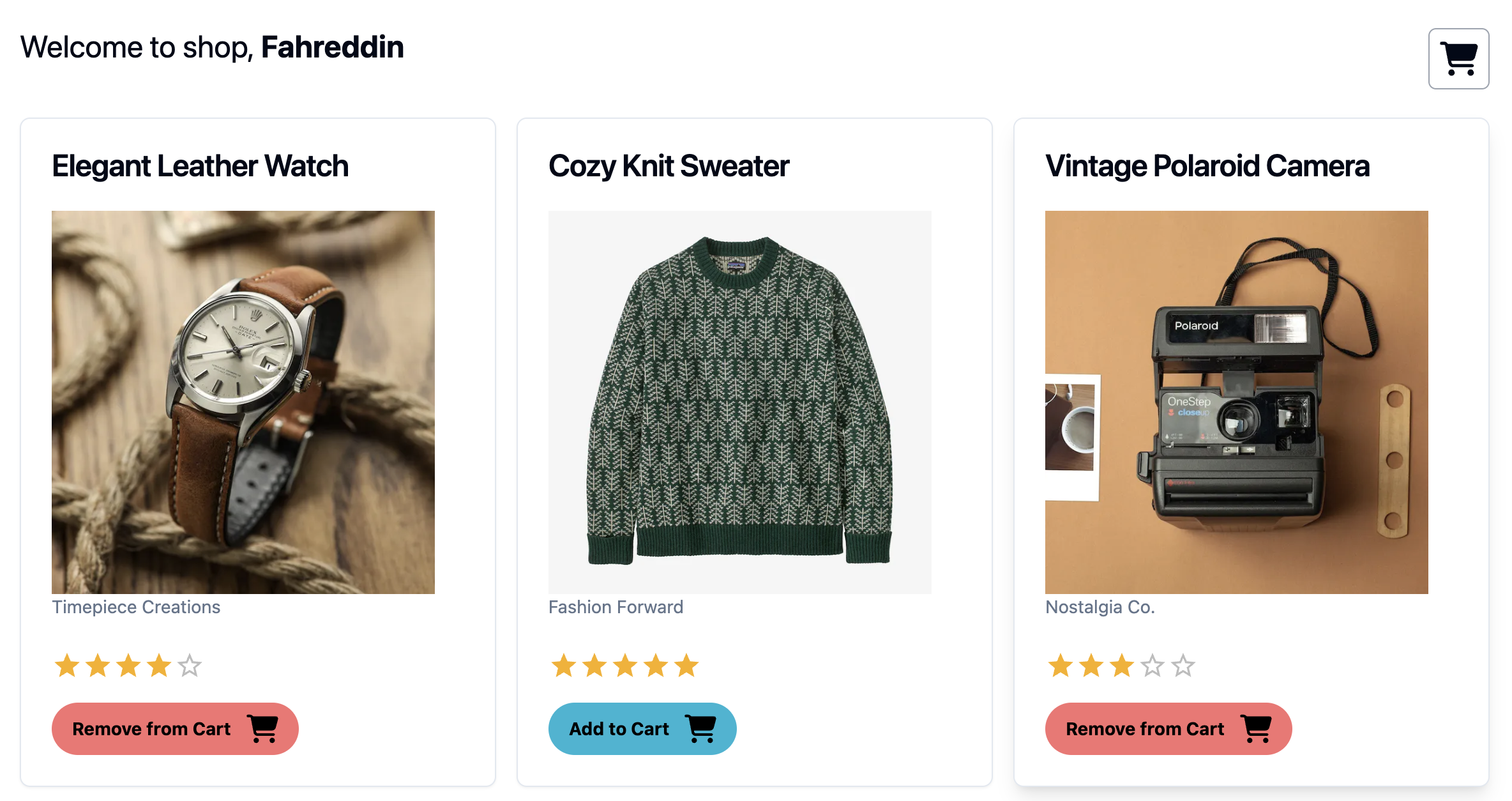
Task: Click the fifth star of the sweater rating
Action: [687, 666]
